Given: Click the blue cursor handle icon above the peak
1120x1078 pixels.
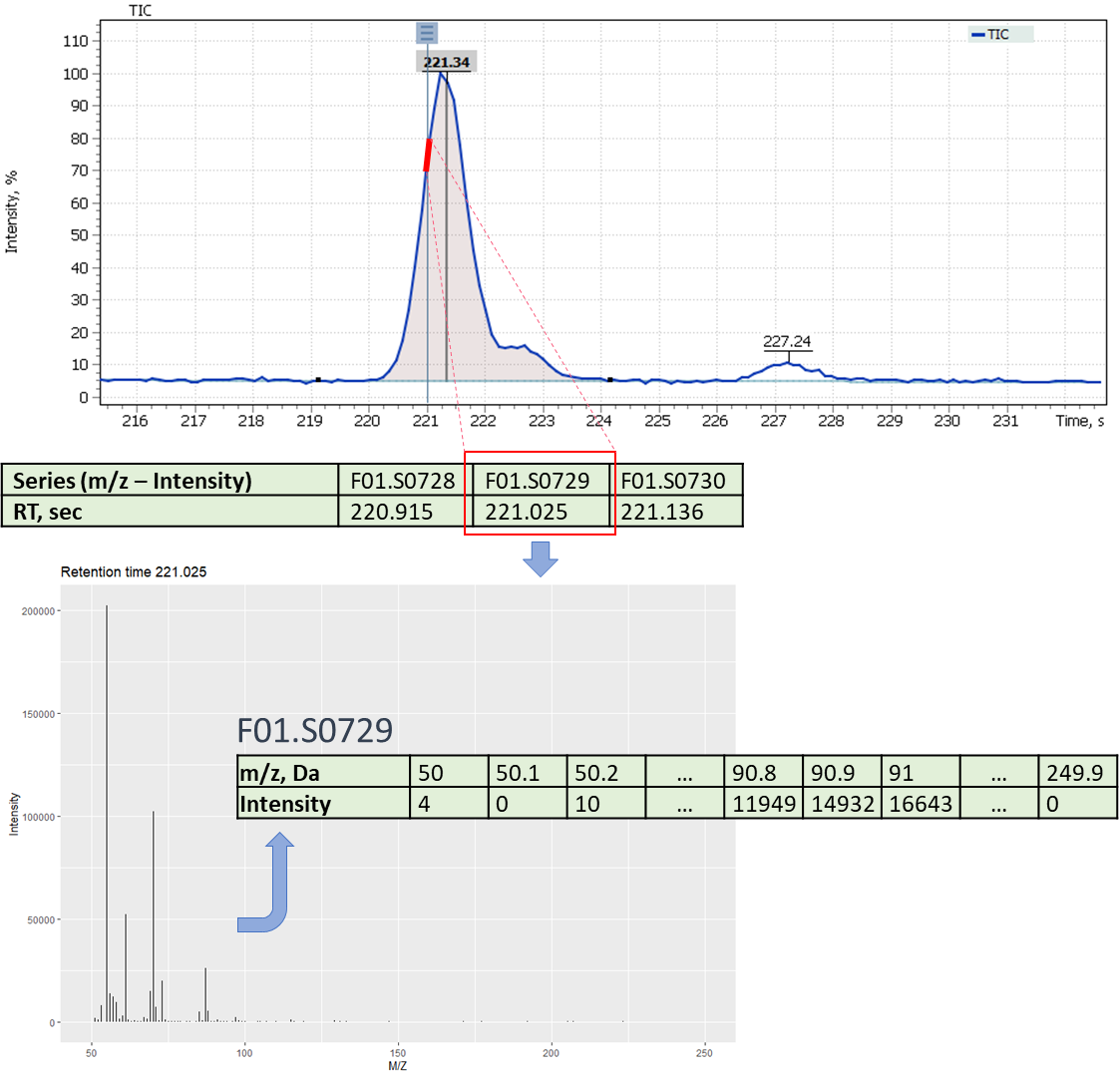Looking at the screenshot, I should [x=427, y=33].
